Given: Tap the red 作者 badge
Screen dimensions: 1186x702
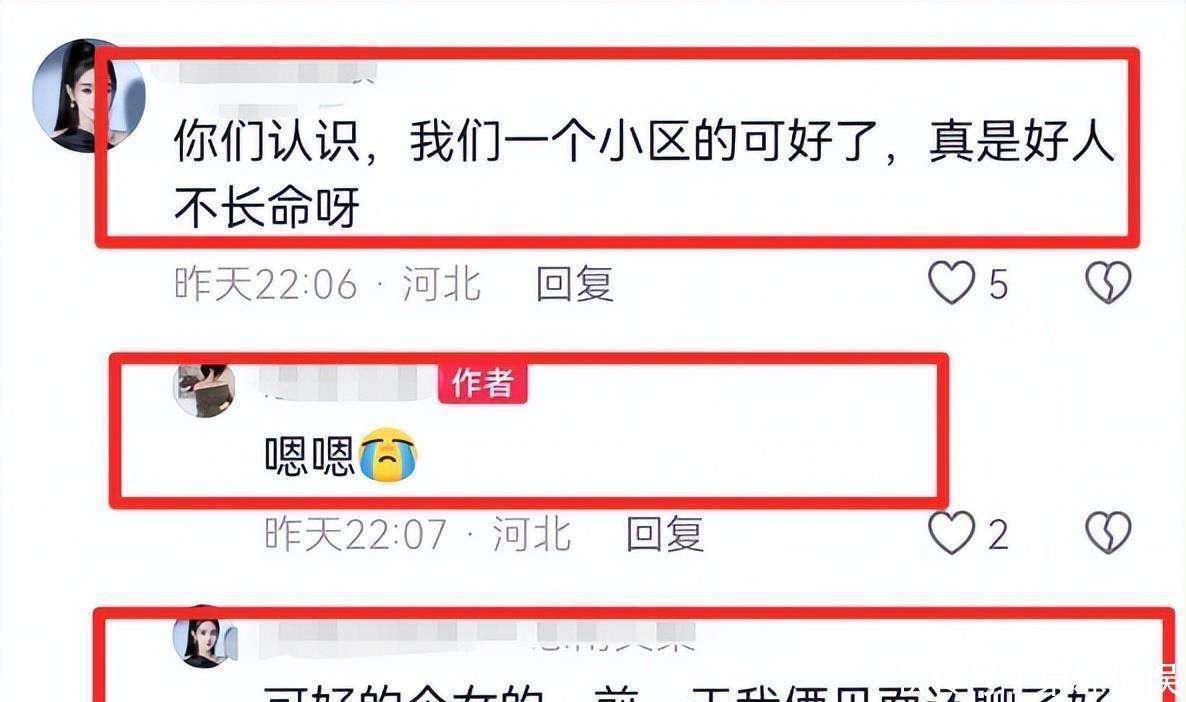Looking at the screenshot, I should tap(483, 382).
